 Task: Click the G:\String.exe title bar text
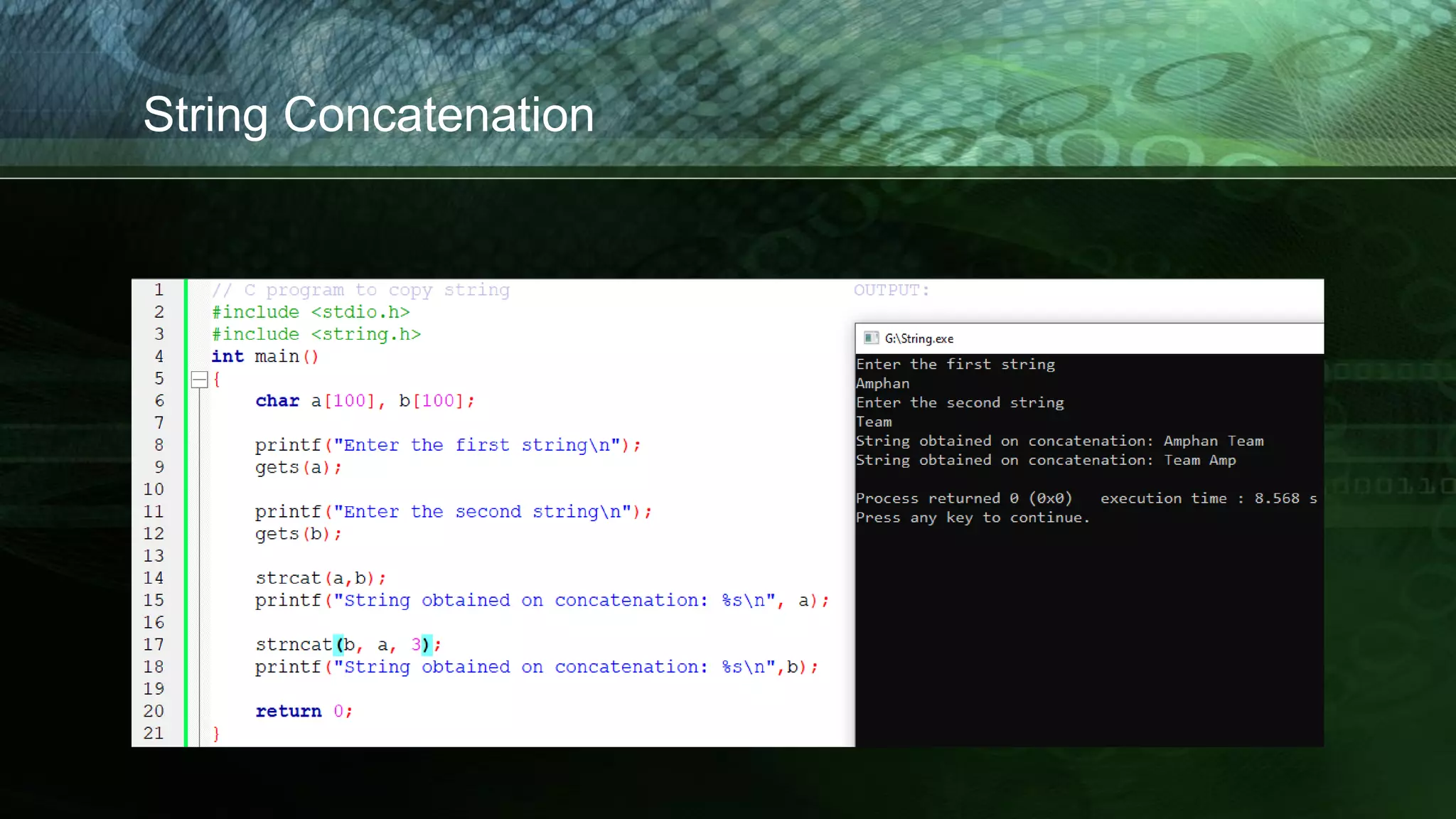tap(919, 338)
